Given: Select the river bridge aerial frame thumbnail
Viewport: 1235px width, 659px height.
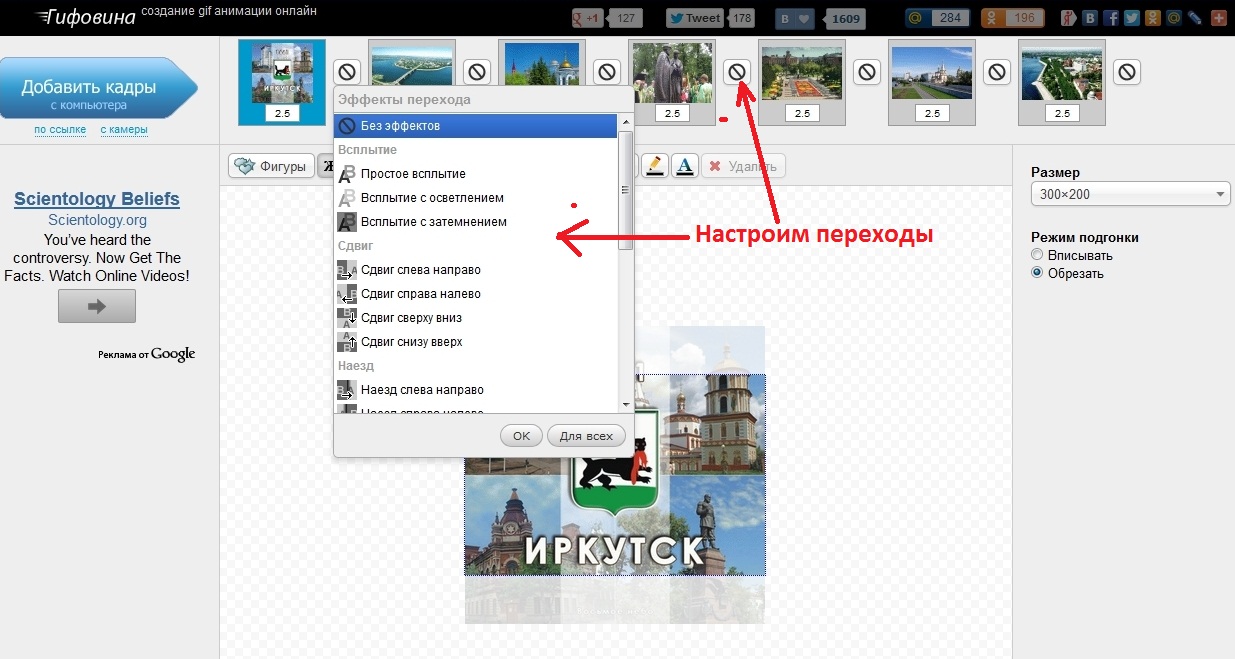Looking at the screenshot, I should click(x=412, y=64).
